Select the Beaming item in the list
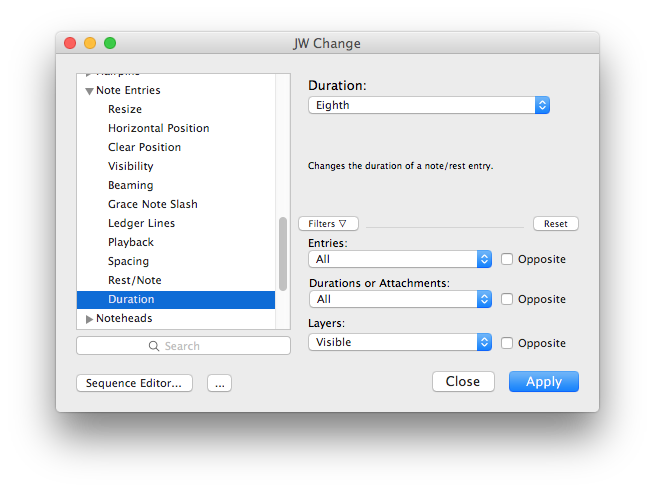Viewport: 655px width, 492px height. 131,185
